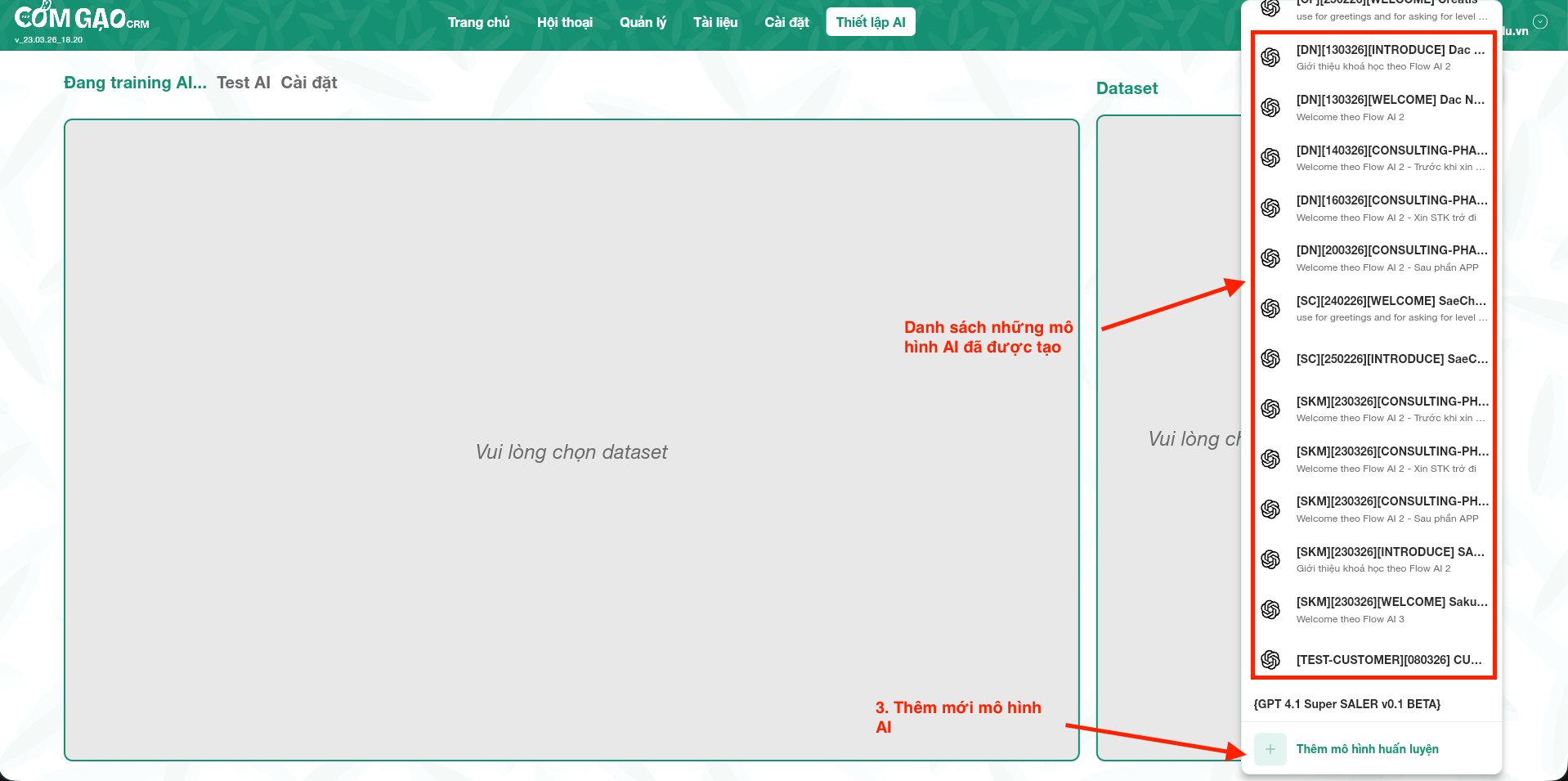Click 'use for greetings' under [SC][240226][WELCOME]
The height and width of the screenshot is (781, 1568).
pyautogui.click(x=1391, y=317)
